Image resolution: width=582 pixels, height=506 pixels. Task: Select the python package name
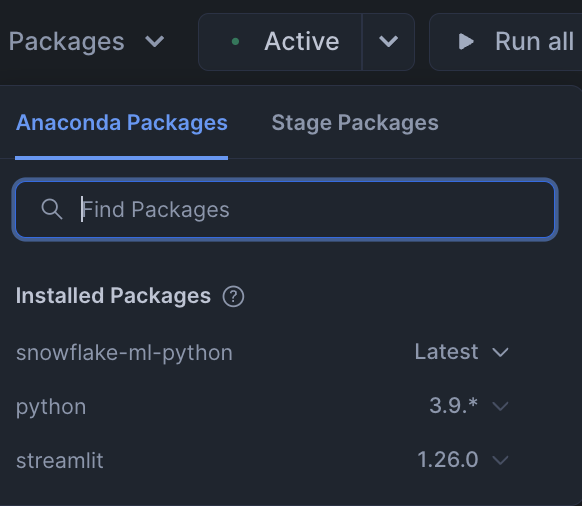[x=51, y=407]
